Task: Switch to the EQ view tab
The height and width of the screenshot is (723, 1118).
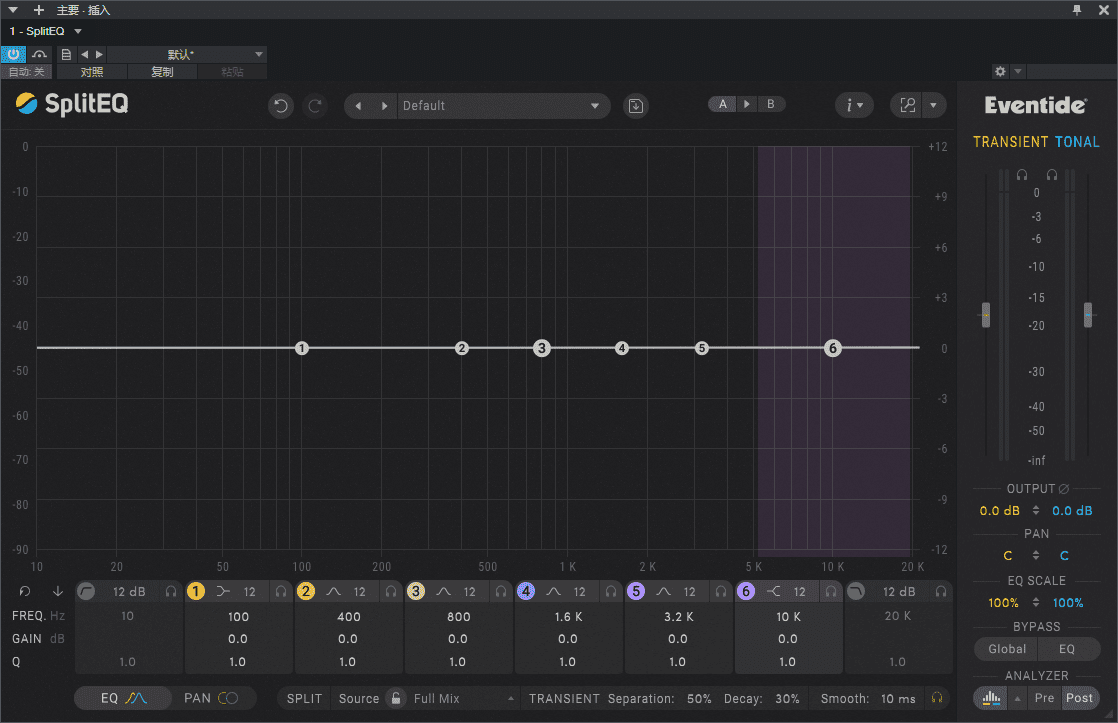Action: click(x=123, y=698)
